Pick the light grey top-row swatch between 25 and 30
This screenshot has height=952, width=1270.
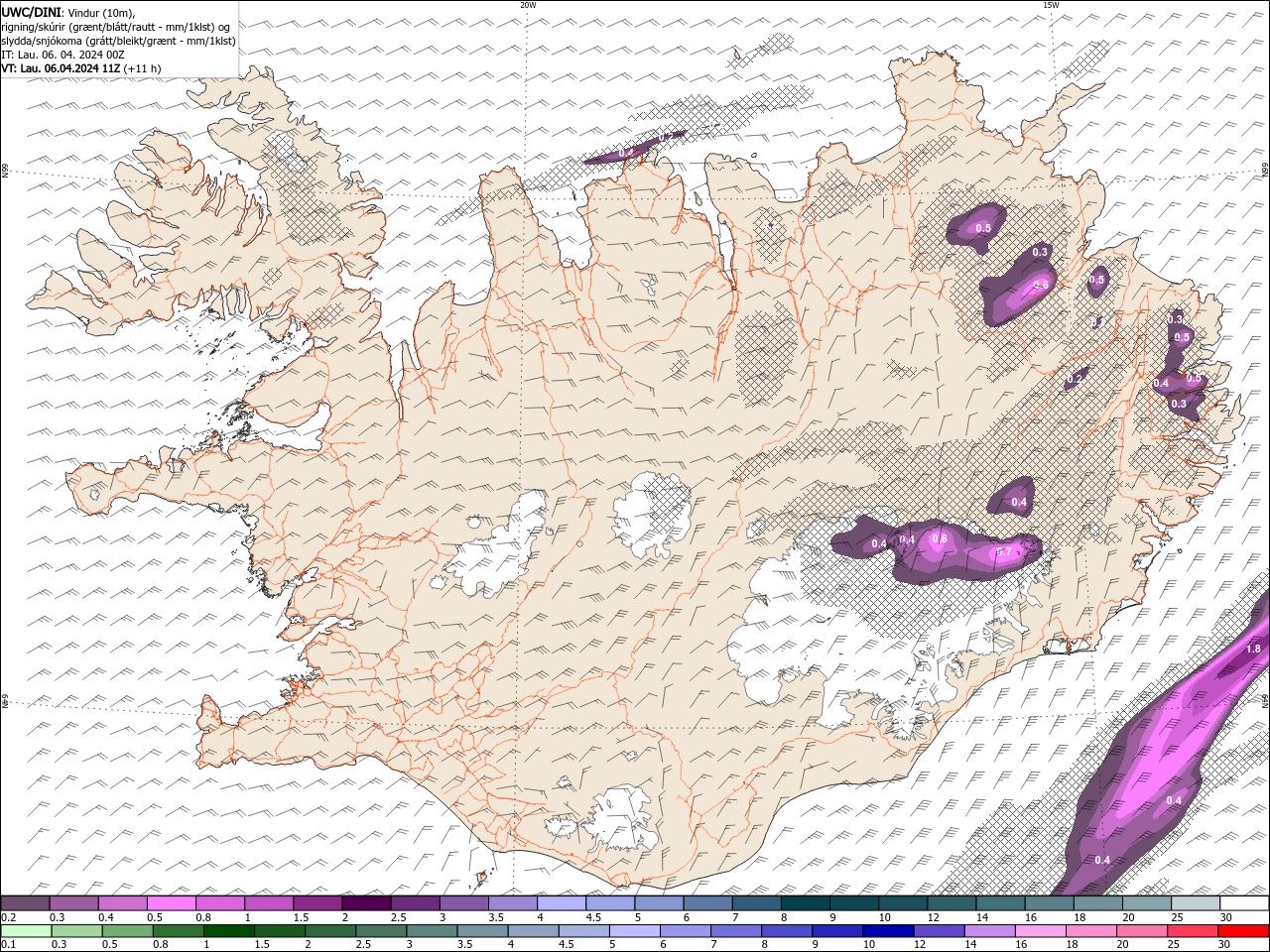1195,903
